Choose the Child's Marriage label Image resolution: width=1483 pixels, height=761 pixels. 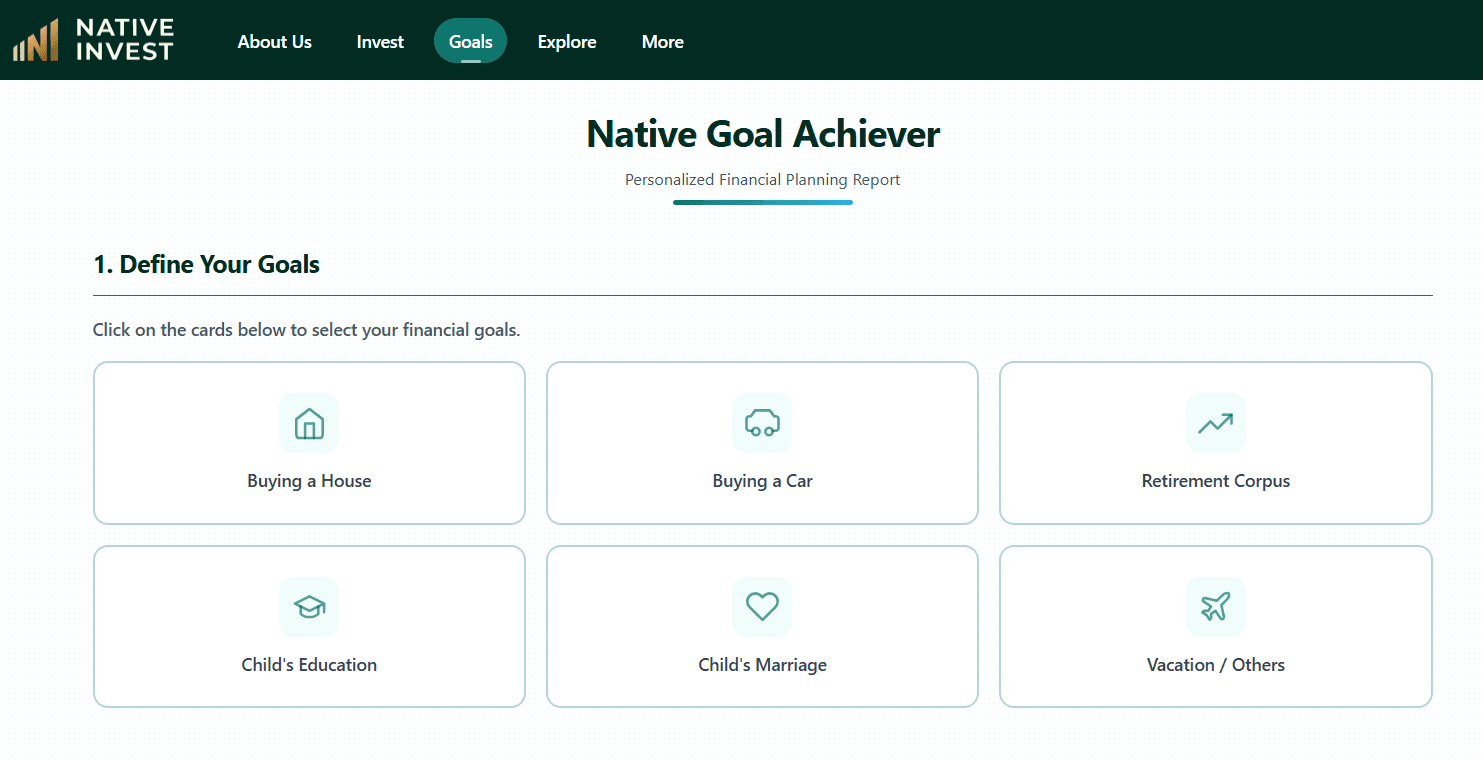click(762, 665)
